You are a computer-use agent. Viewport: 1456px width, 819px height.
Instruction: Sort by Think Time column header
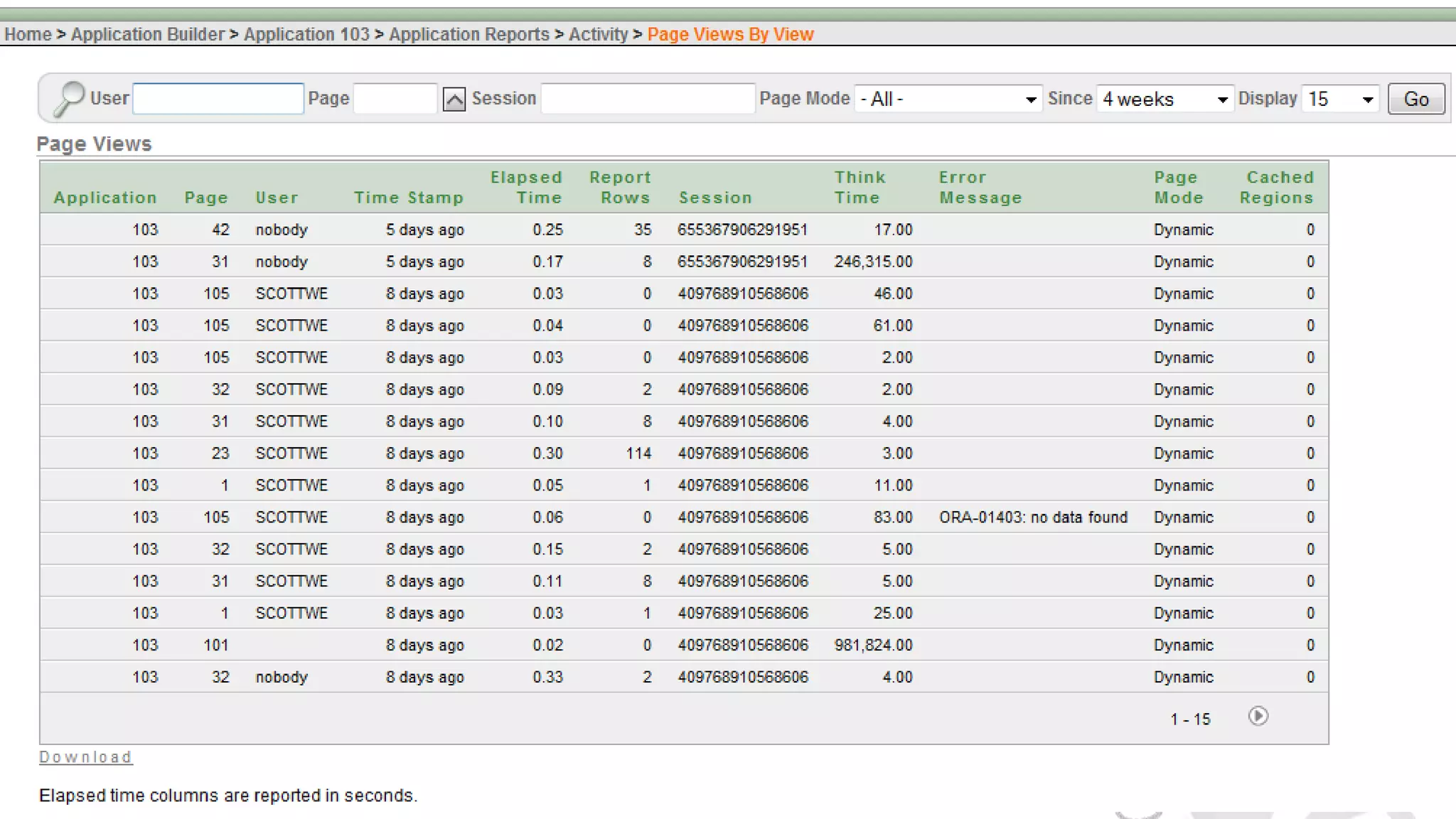click(859, 187)
